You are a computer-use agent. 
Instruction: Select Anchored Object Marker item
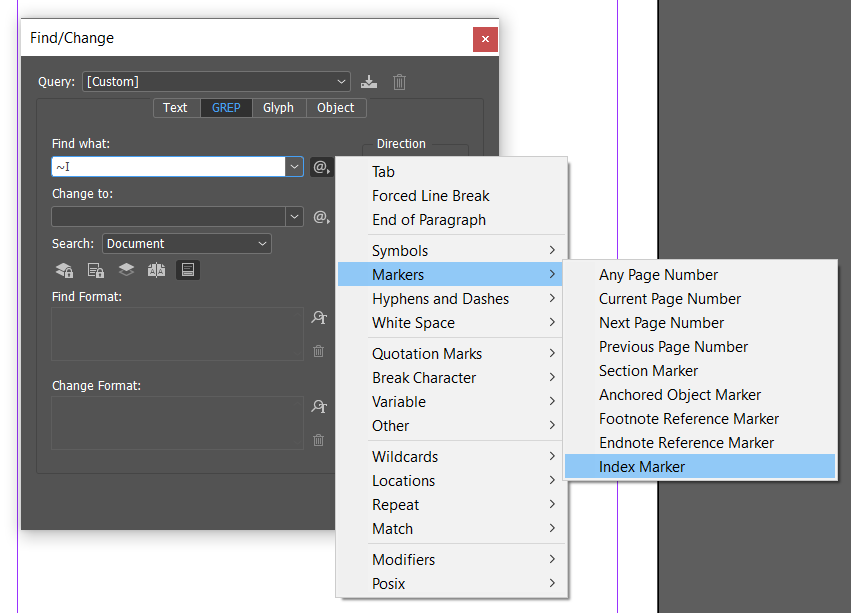pyautogui.click(x=700, y=394)
